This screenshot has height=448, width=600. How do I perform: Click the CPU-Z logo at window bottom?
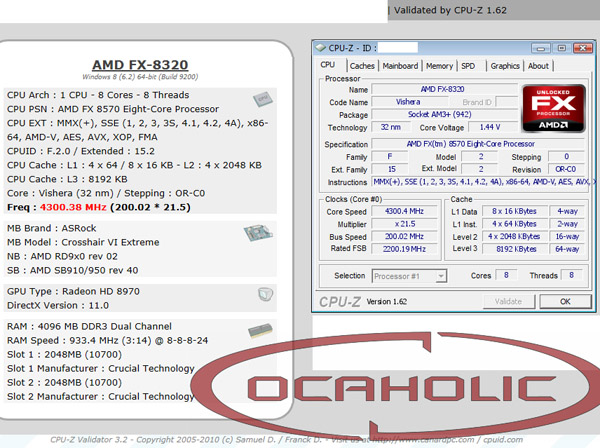click(x=340, y=302)
